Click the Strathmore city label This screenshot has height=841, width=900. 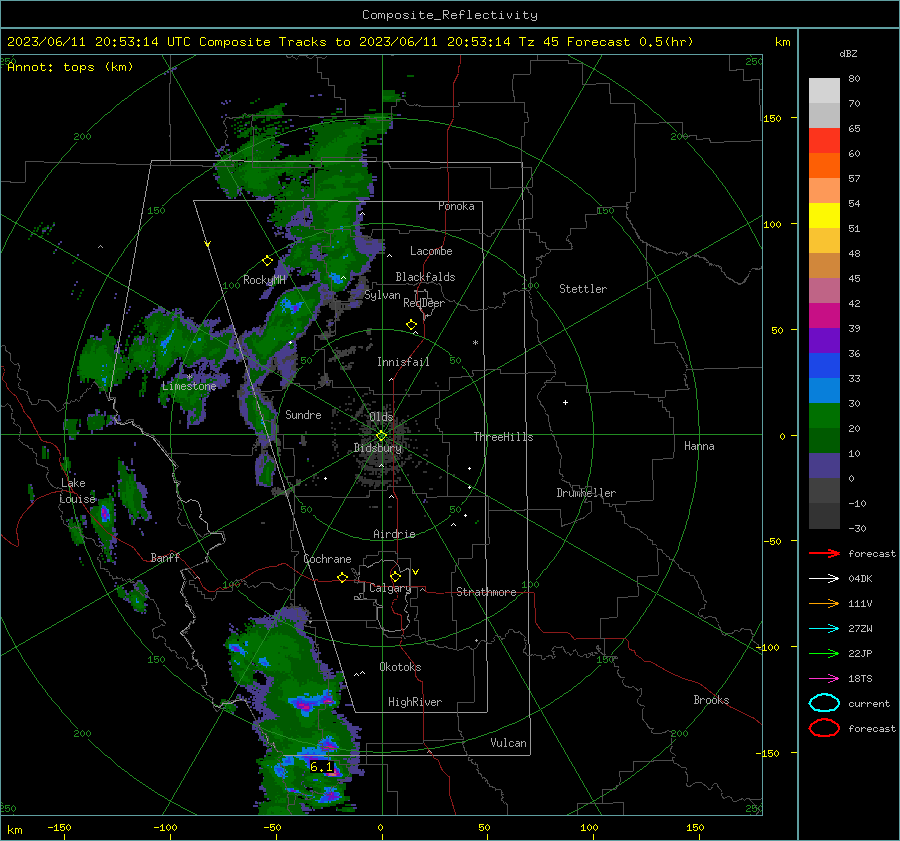coord(486,592)
